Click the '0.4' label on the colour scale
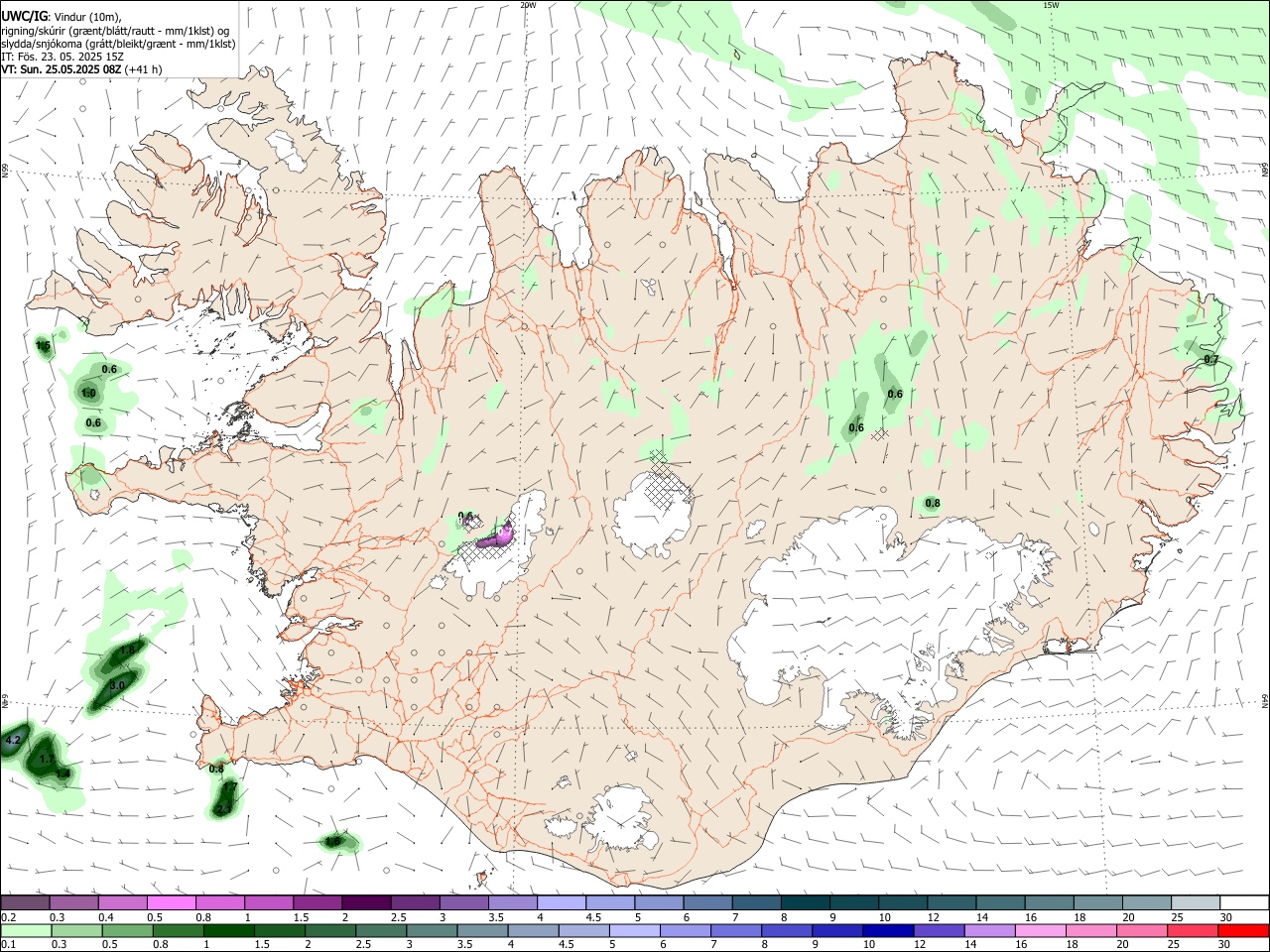1270x952 pixels. point(105,917)
